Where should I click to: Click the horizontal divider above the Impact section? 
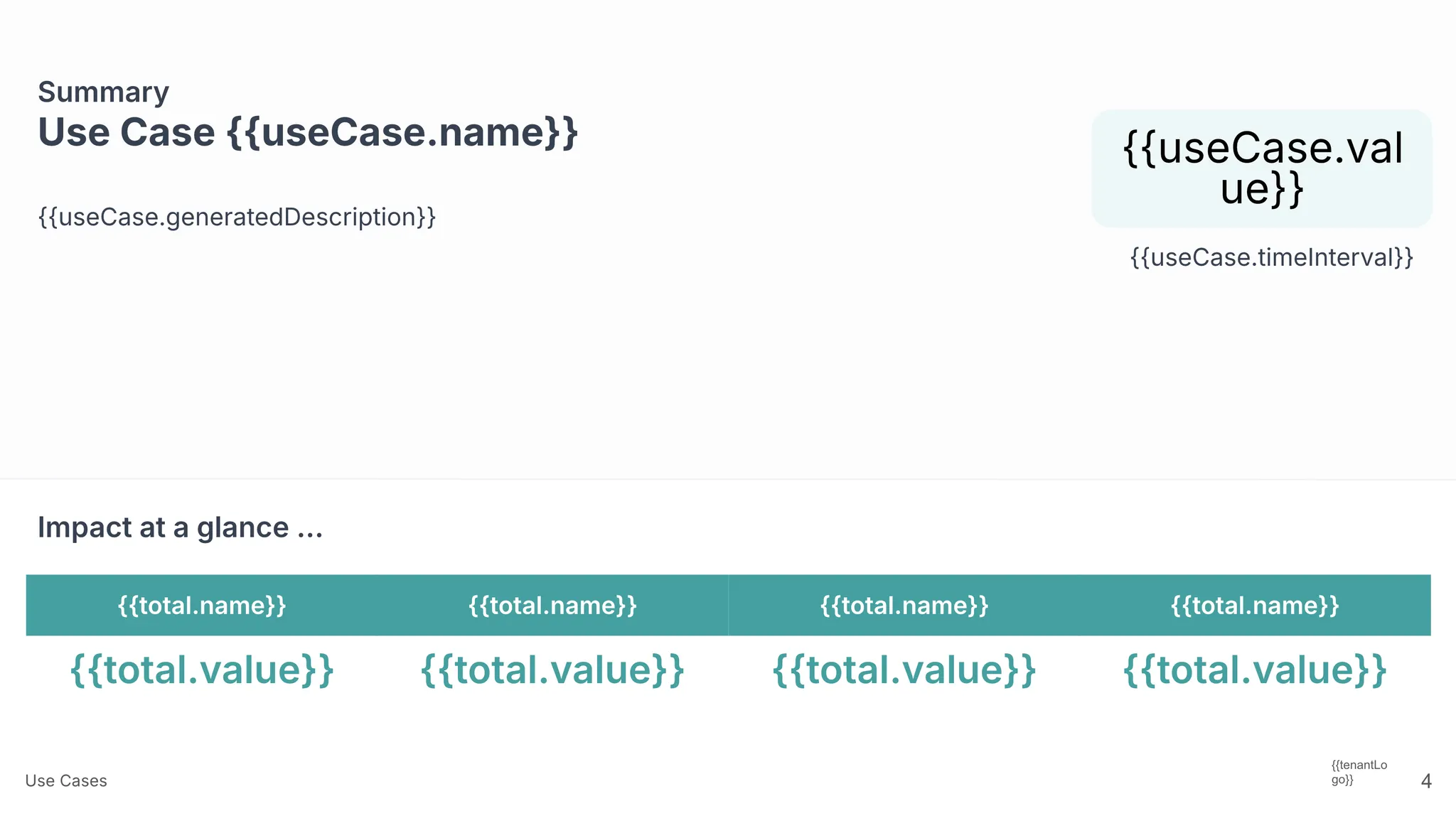click(728, 479)
